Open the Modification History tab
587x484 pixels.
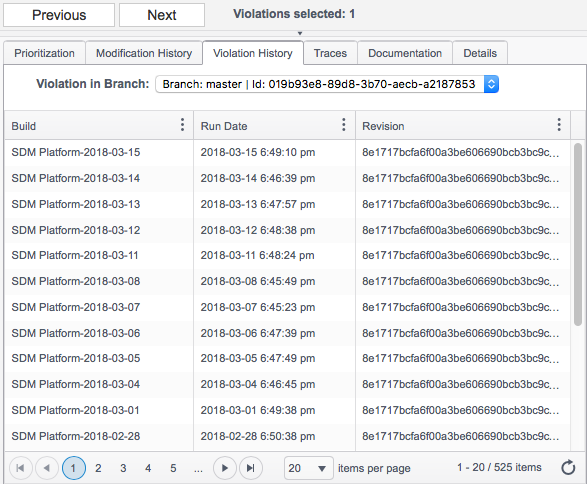pos(144,53)
